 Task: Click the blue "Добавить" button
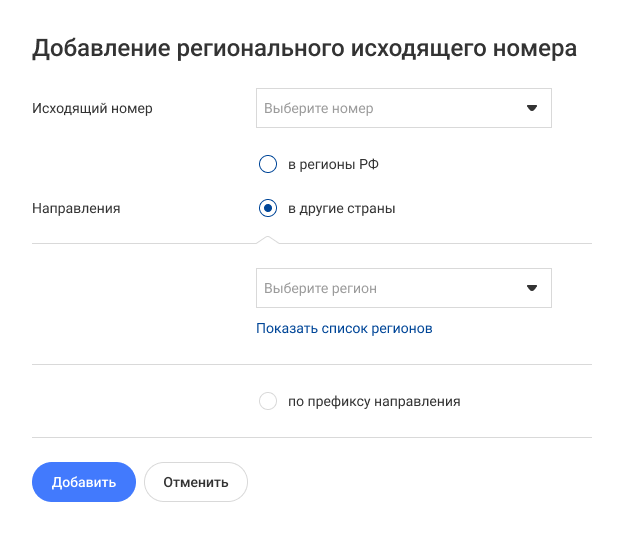(84, 482)
